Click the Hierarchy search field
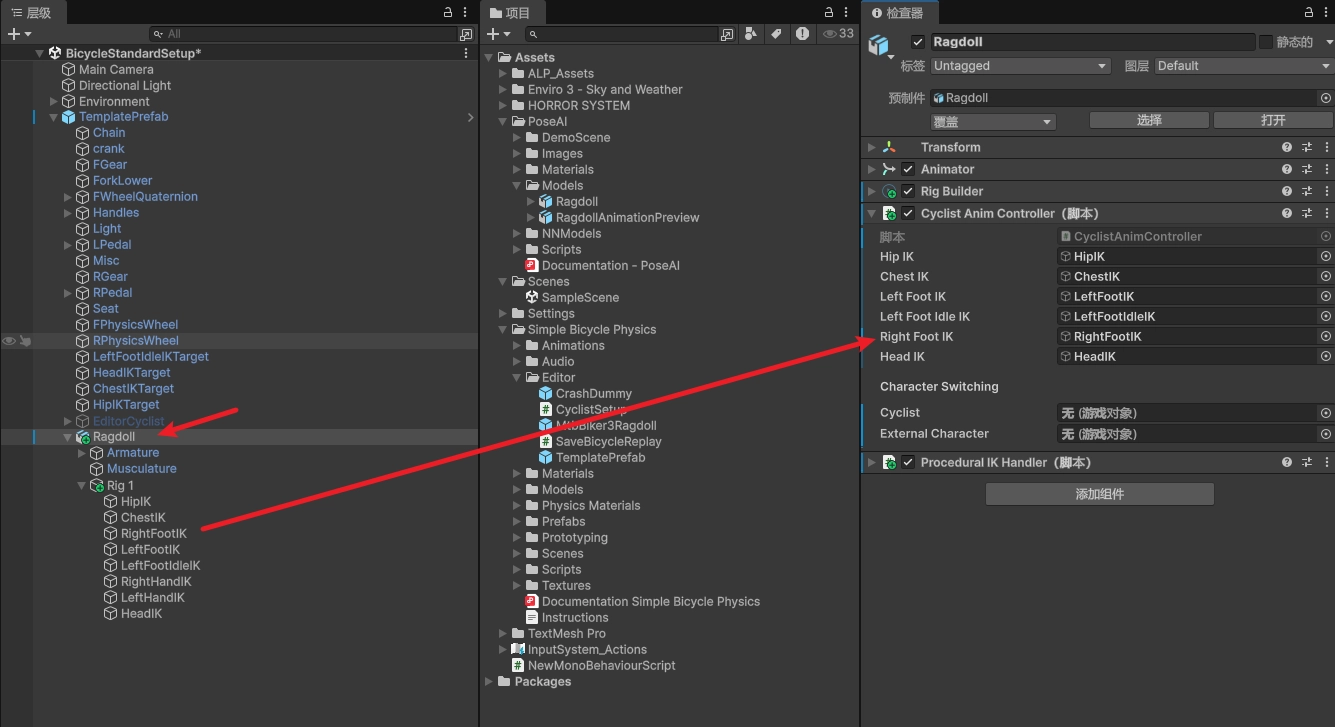This screenshot has height=727, width=1335. tap(303, 34)
